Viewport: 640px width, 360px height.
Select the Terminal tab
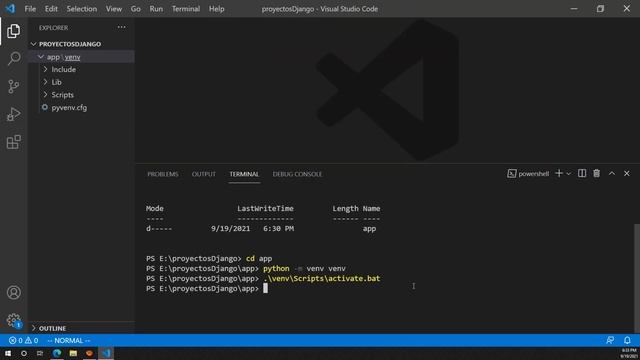point(244,174)
